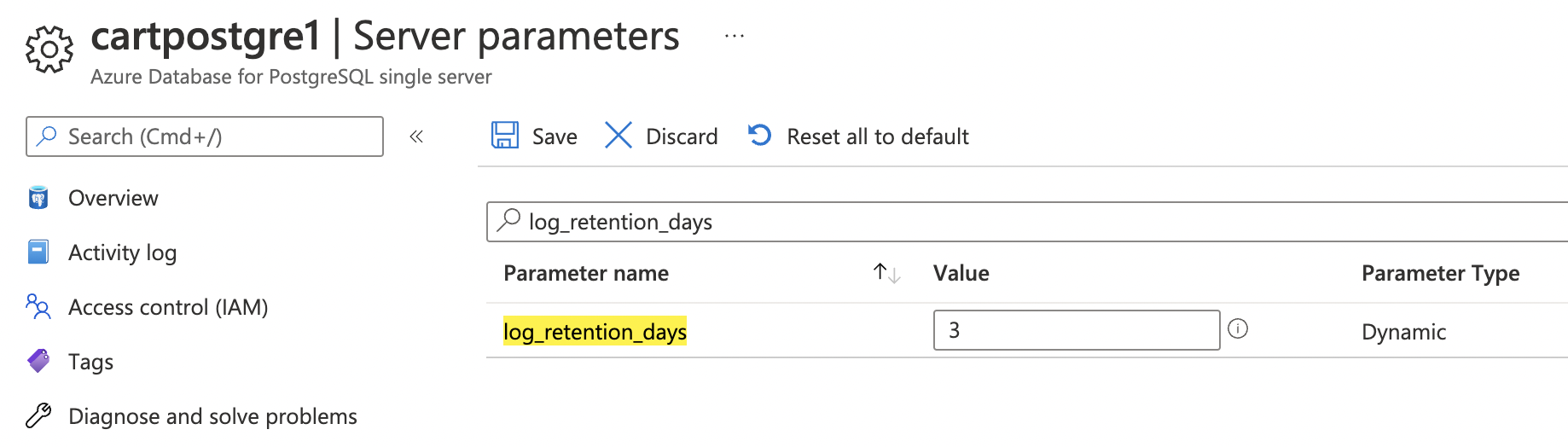Screen dimensions: 1568x447
Task: Collapse the sidebar with double chevron
Action: 416,136
